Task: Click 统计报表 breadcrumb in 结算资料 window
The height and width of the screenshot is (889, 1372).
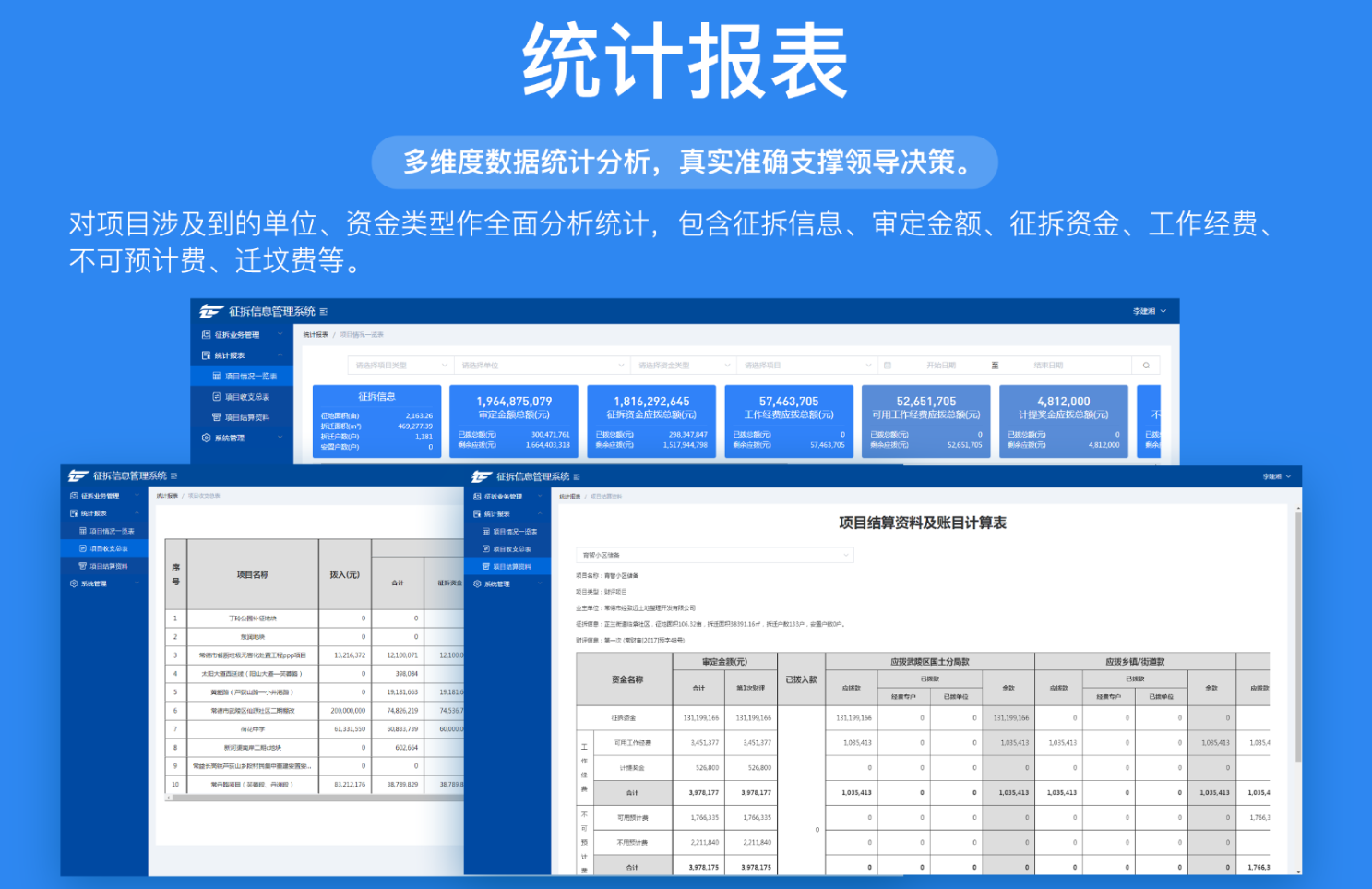Action: point(570,497)
